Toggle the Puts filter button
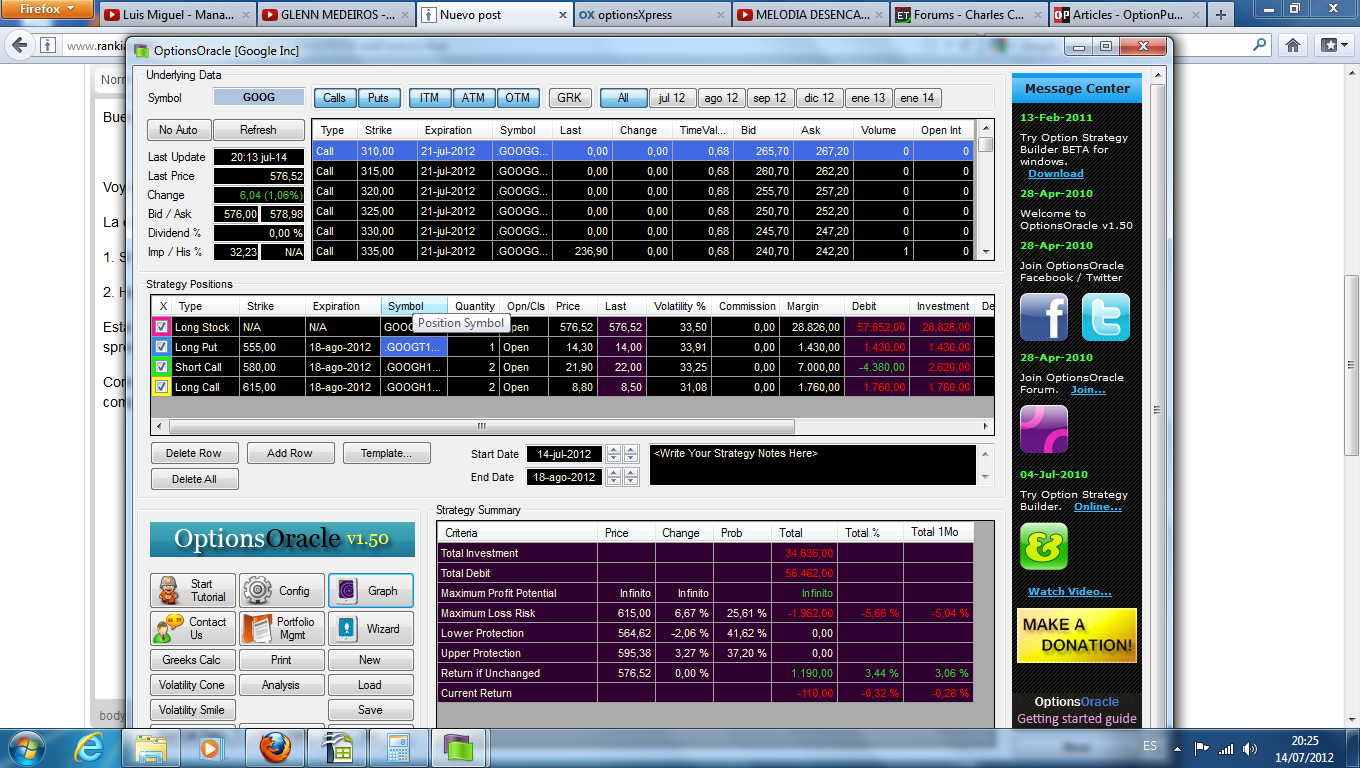This screenshot has height=768, width=1360. 378,98
